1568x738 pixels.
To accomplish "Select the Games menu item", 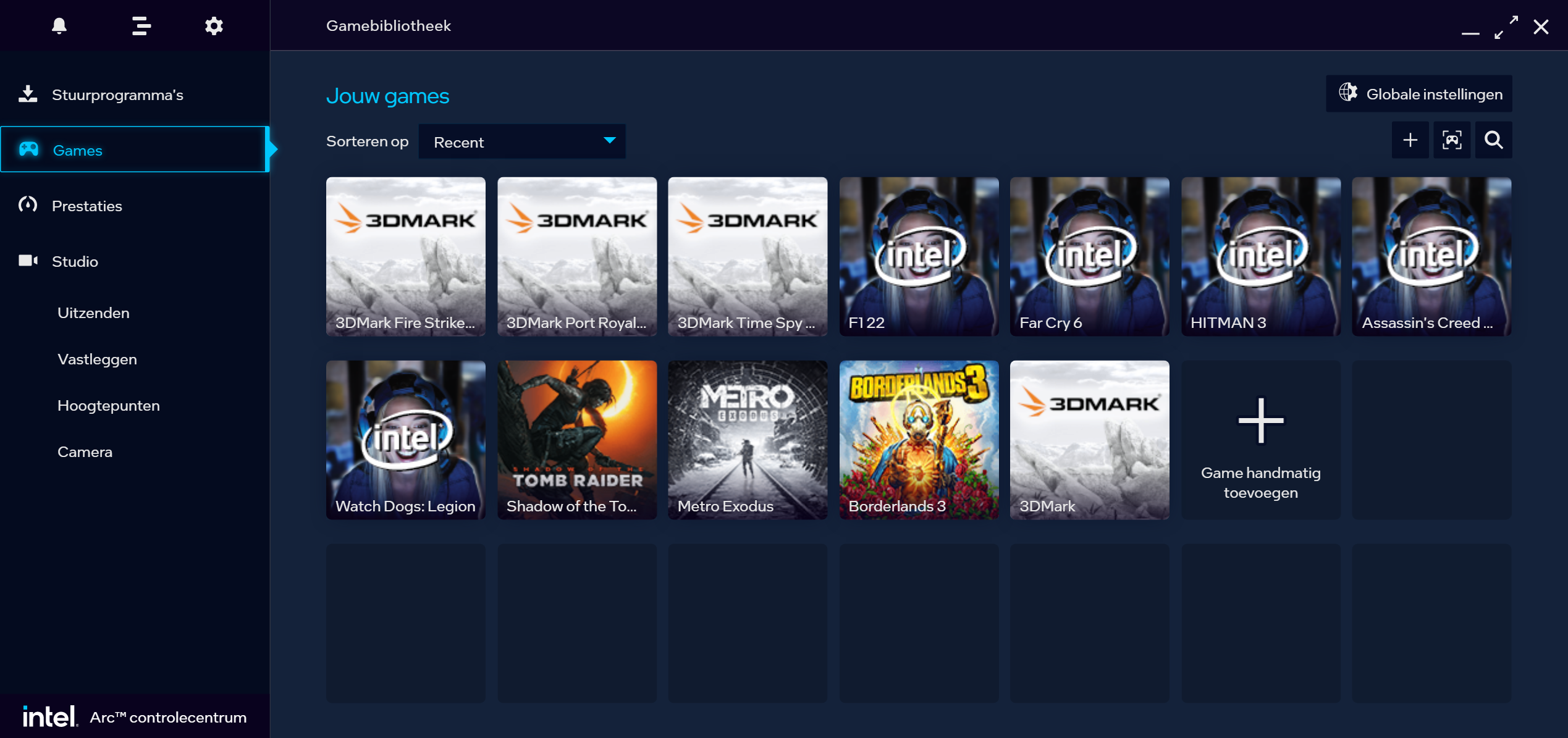I will click(133, 149).
